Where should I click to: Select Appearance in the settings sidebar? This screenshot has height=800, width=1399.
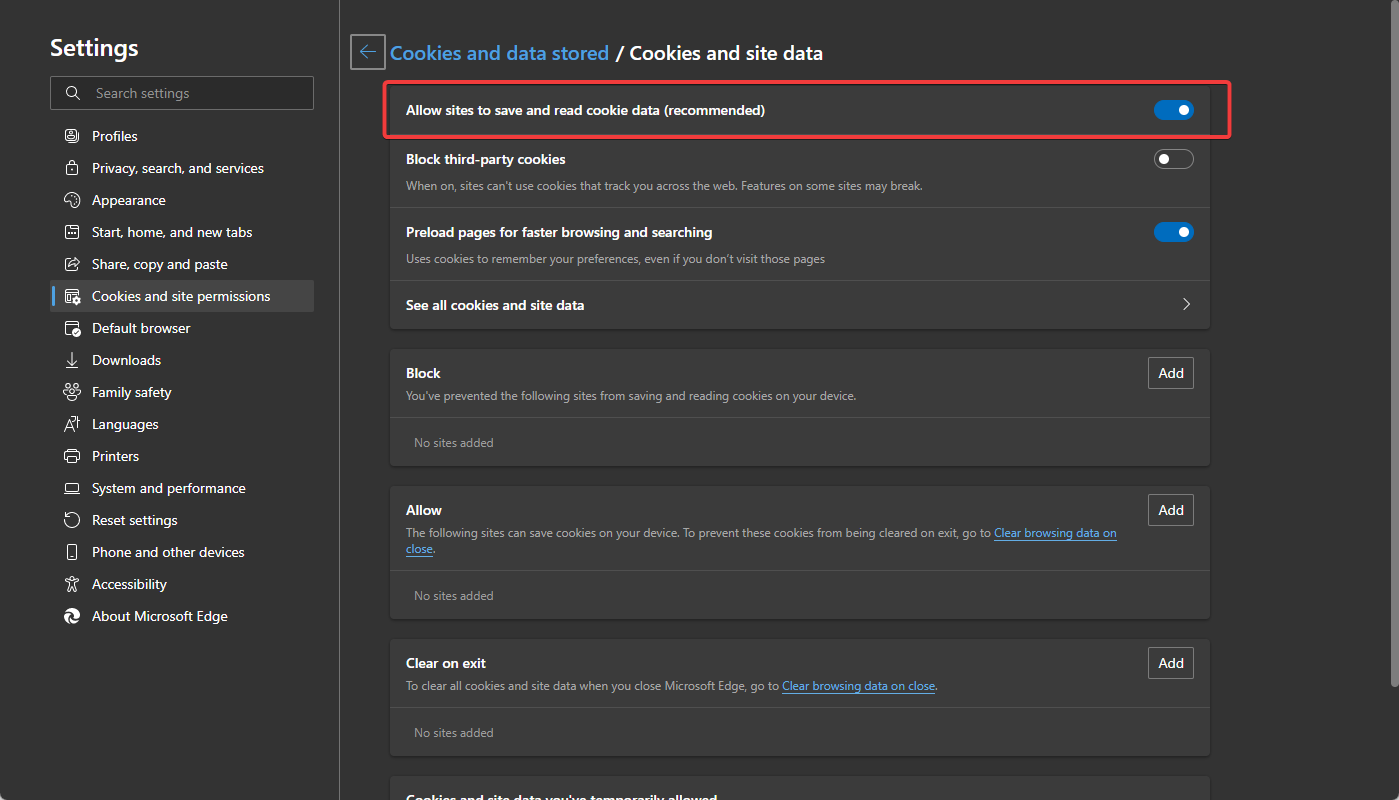coord(182,200)
